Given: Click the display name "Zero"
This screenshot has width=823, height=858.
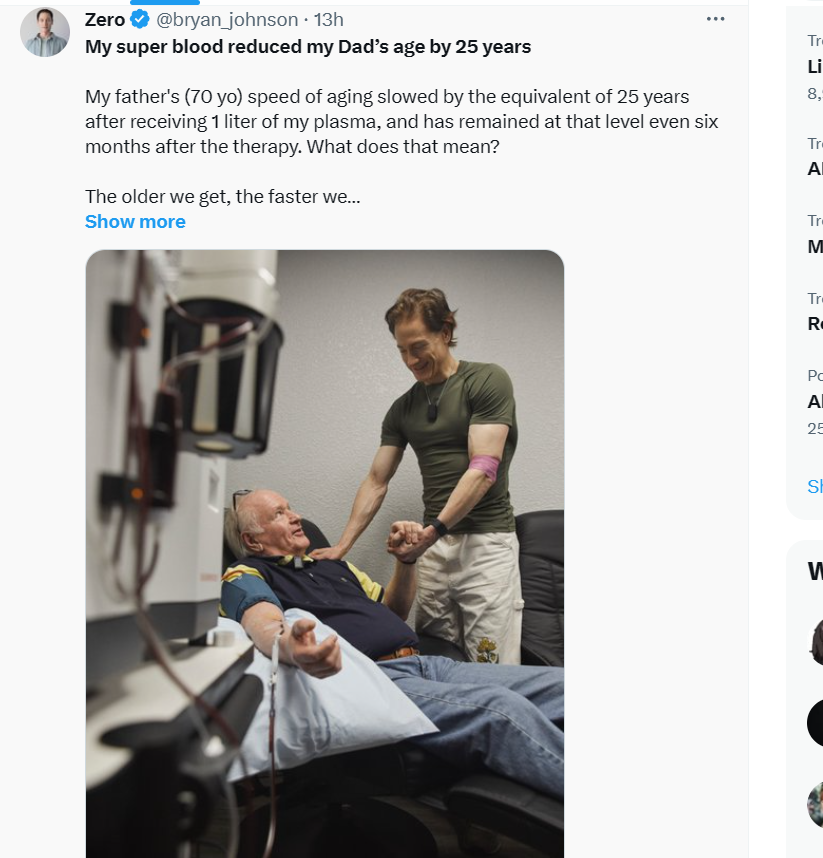Looking at the screenshot, I should (x=105, y=20).
